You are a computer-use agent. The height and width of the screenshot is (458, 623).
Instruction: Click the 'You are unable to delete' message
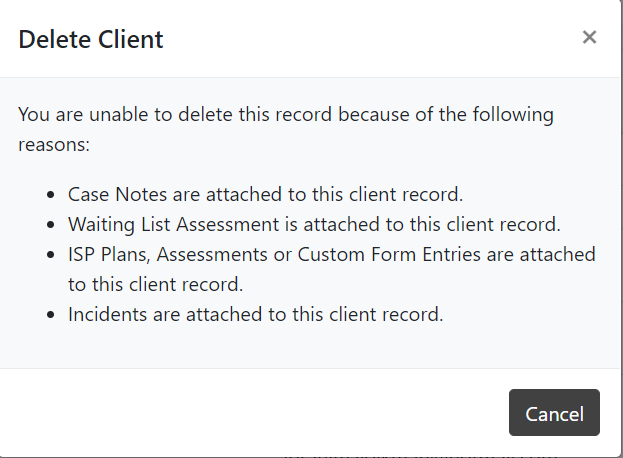285,114
